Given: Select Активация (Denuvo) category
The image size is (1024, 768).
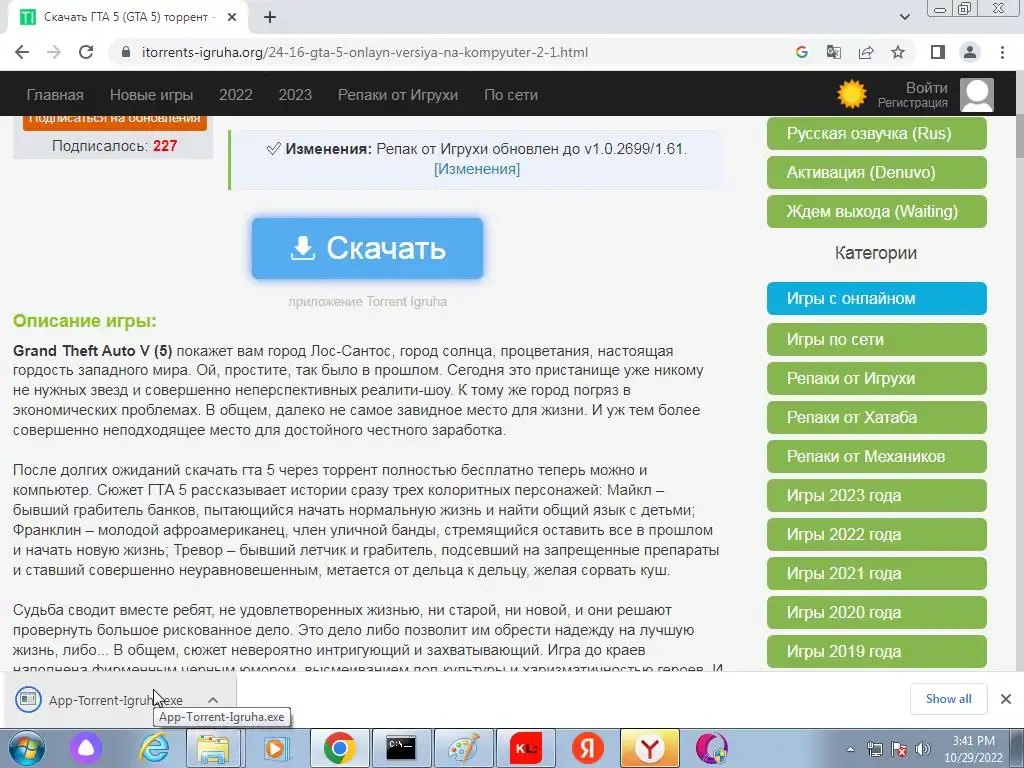Looking at the screenshot, I should tap(876, 172).
